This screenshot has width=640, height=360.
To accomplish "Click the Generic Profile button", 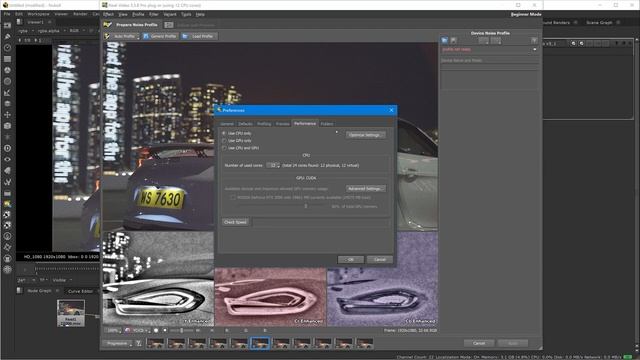I will coord(160,36).
